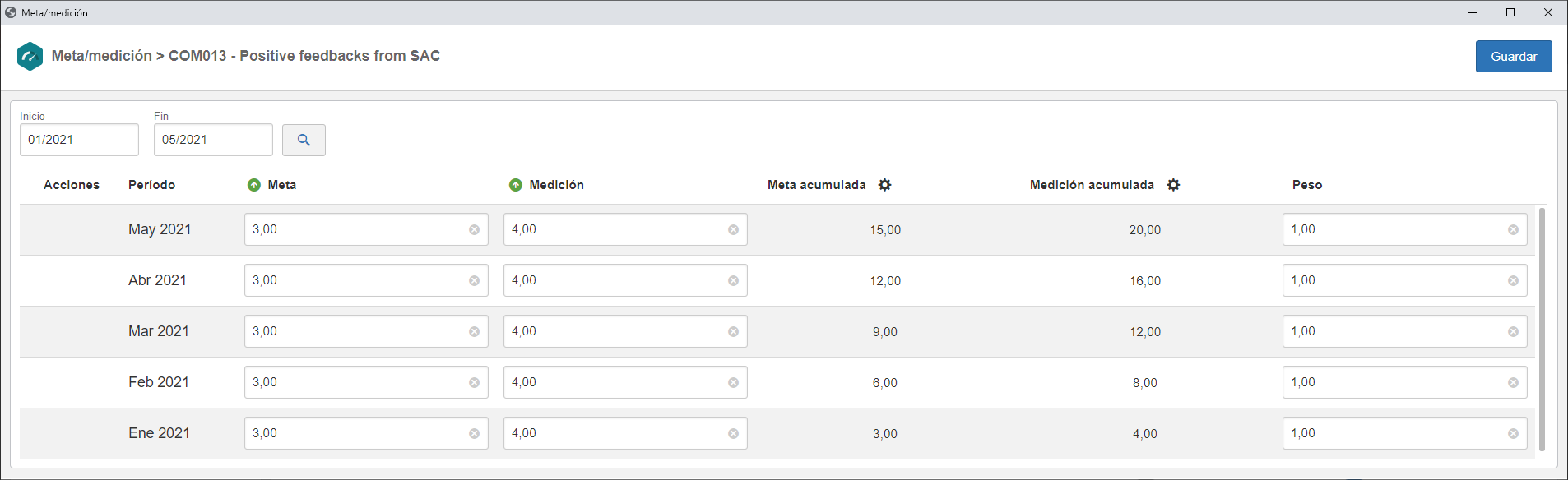Click green arrow icon beside Meta header
1568x480 pixels.
pos(254,185)
